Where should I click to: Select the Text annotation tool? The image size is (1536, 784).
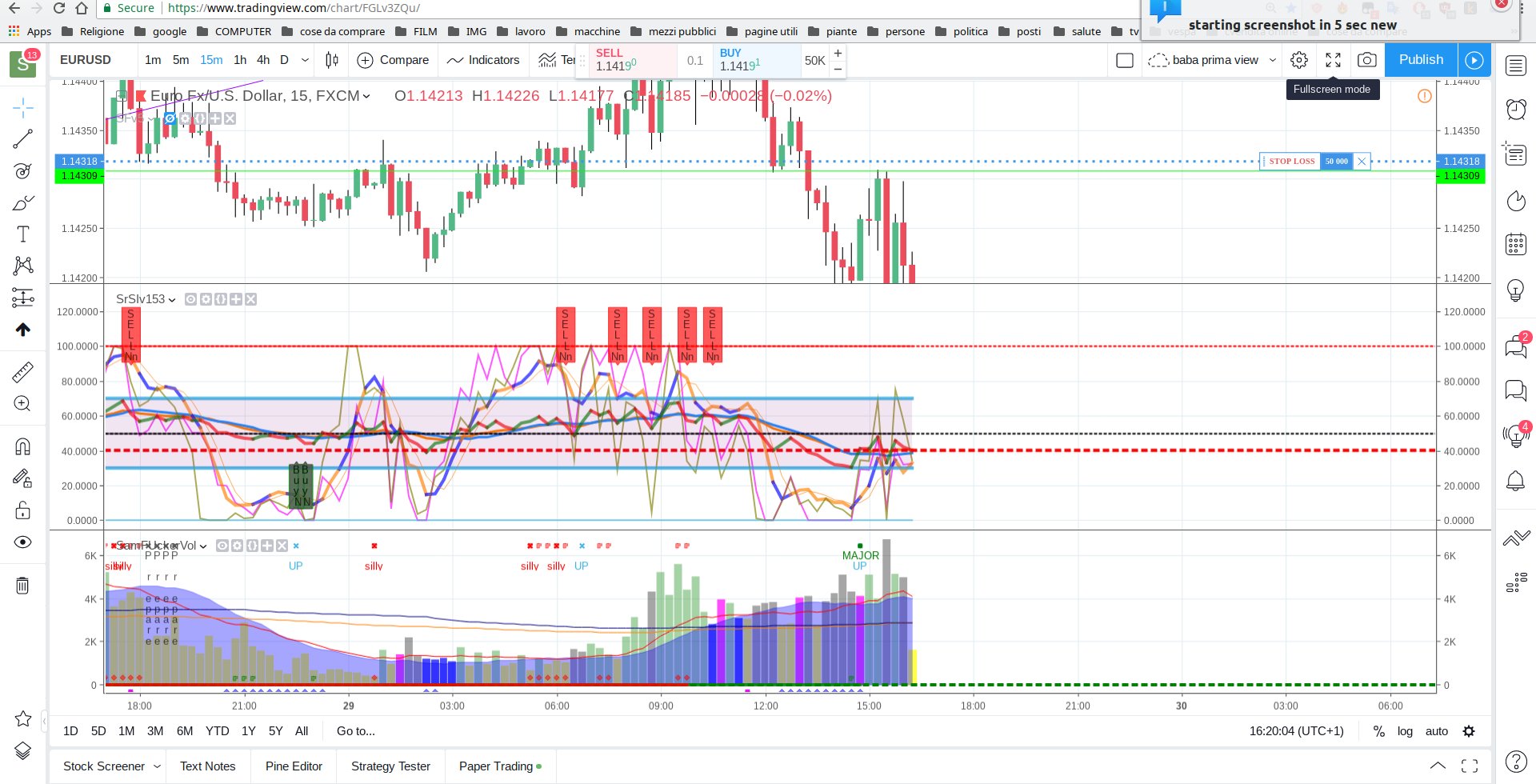point(23,234)
